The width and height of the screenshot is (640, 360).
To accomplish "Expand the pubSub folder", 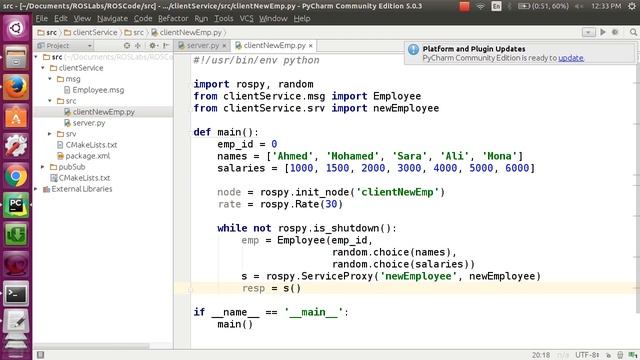I will click(x=43, y=167).
